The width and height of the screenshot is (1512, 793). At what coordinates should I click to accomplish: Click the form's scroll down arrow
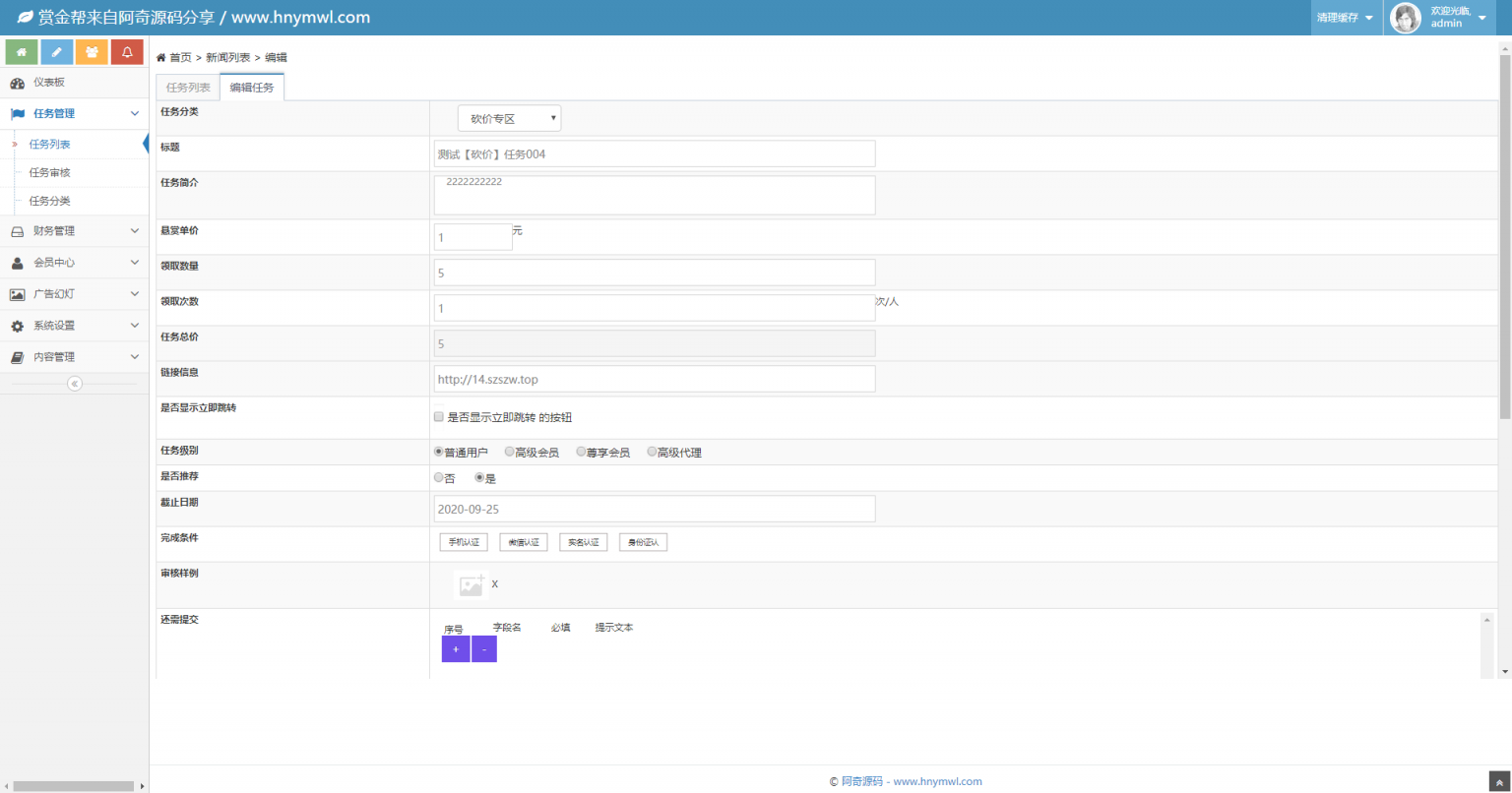point(1504,672)
